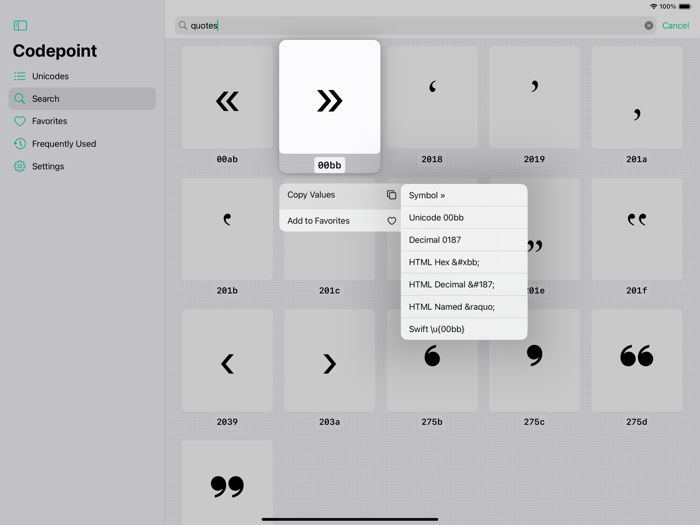This screenshot has height=525, width=700.
Task: Select the 2018 left single quote tile
Action: 432,97
